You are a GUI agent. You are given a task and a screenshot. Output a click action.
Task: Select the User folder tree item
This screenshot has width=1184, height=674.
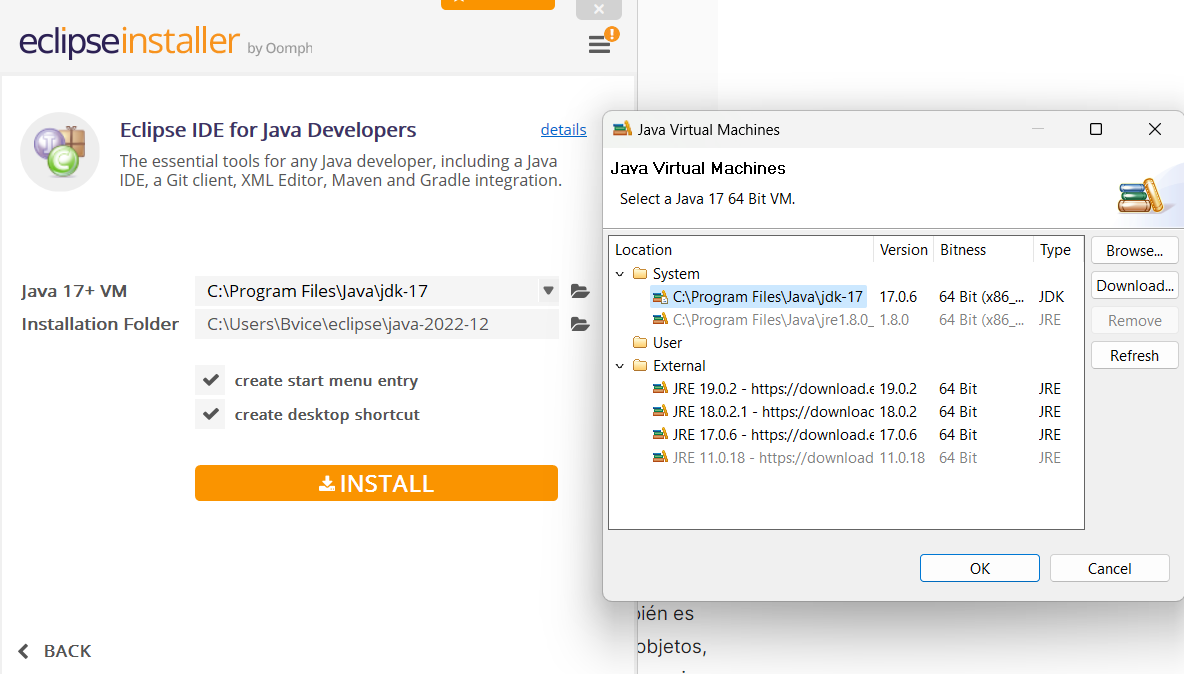(x=667, y=343)
